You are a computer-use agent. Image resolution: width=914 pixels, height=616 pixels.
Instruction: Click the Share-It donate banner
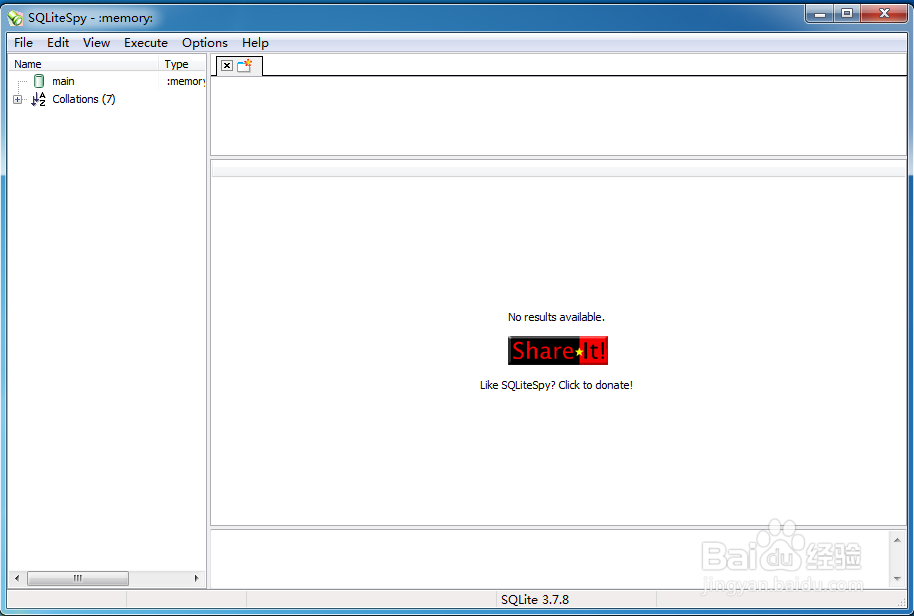click(x=558, y=350)
